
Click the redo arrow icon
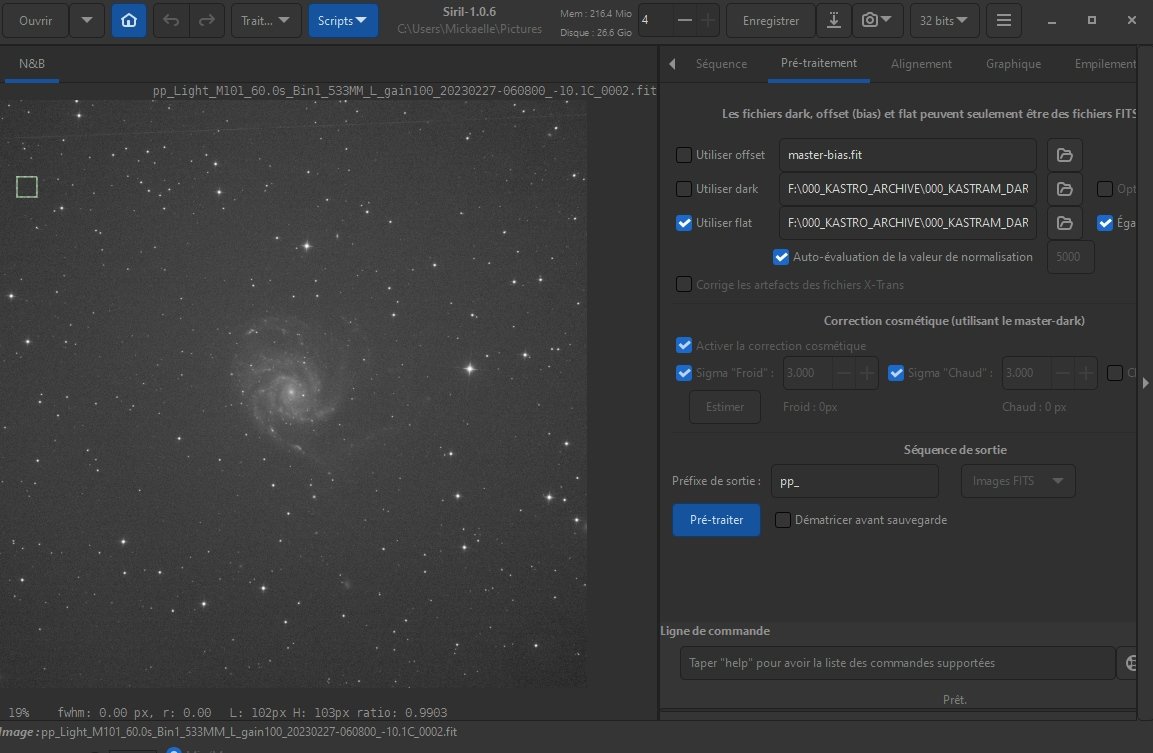(207, 21)
